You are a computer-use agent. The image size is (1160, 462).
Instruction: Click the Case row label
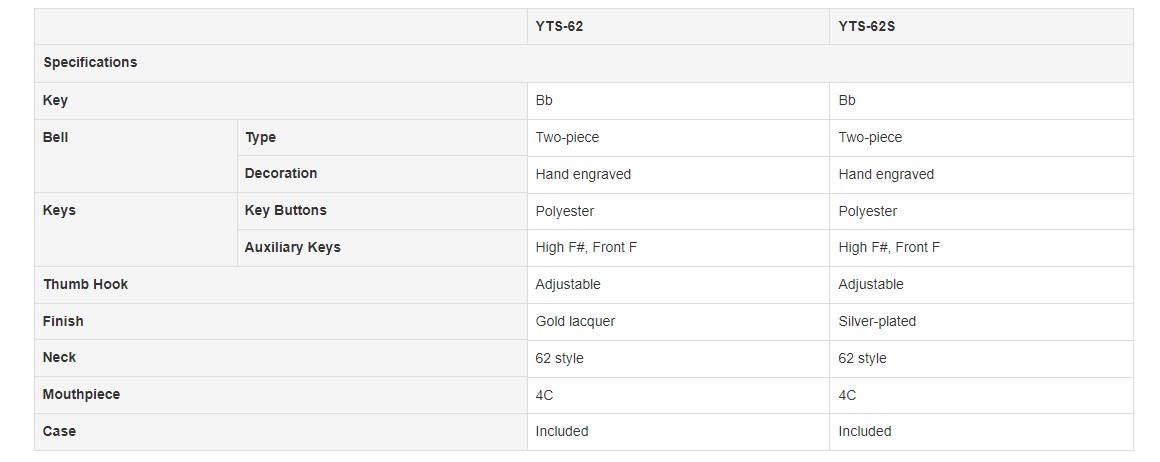point(59,431)
